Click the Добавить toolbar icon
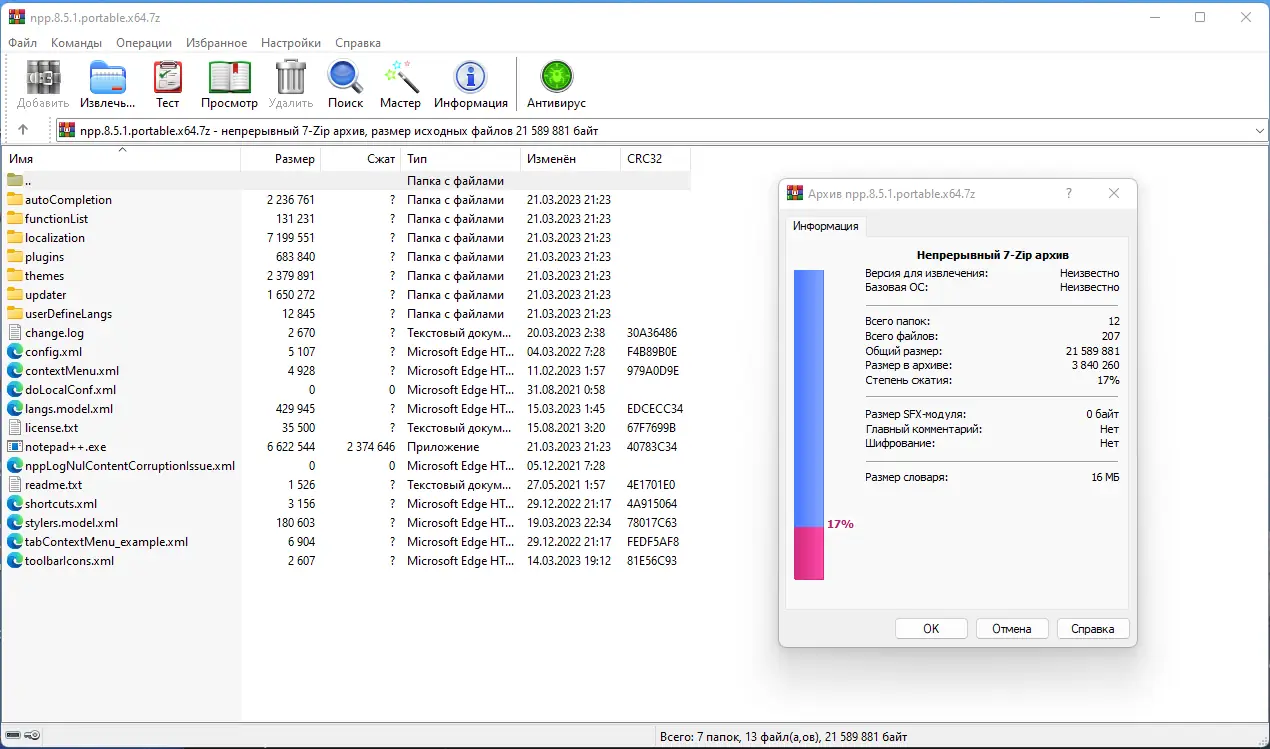 coord(43,77)
